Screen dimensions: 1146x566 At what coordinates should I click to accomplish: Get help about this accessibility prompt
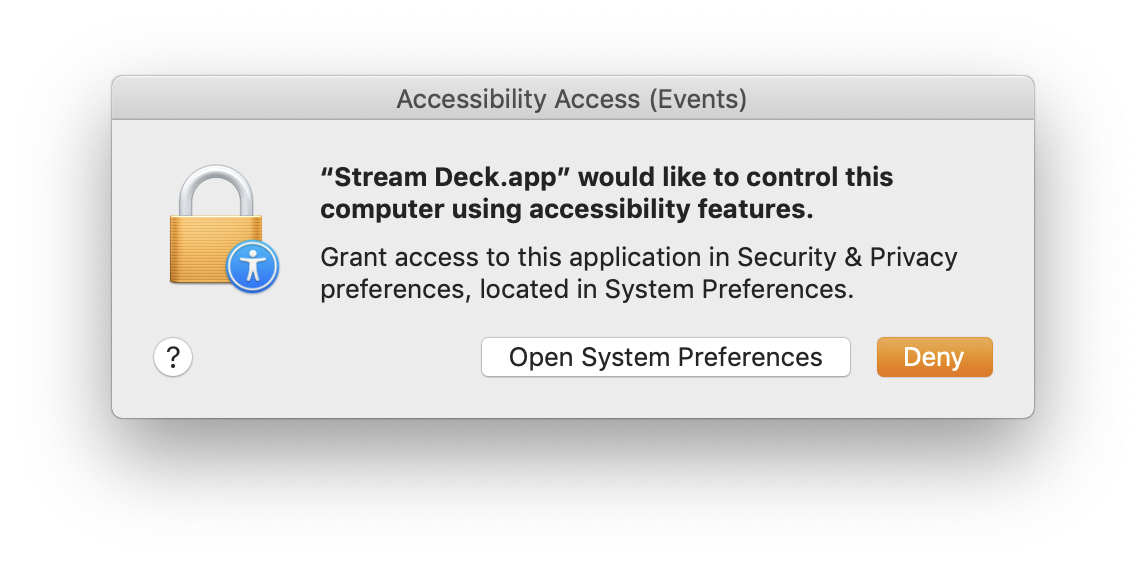173,357
